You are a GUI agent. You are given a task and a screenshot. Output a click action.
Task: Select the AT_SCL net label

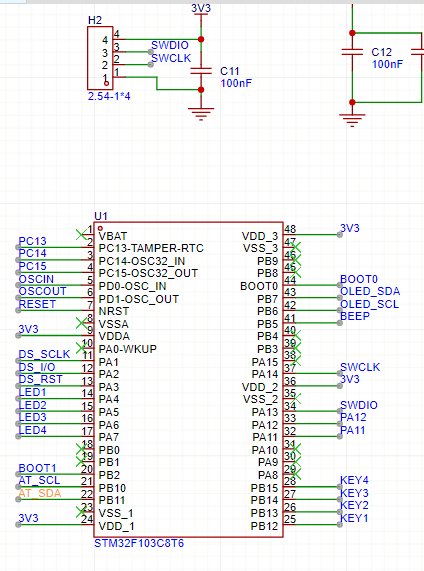pyautogui.click(x=39, y=481)
